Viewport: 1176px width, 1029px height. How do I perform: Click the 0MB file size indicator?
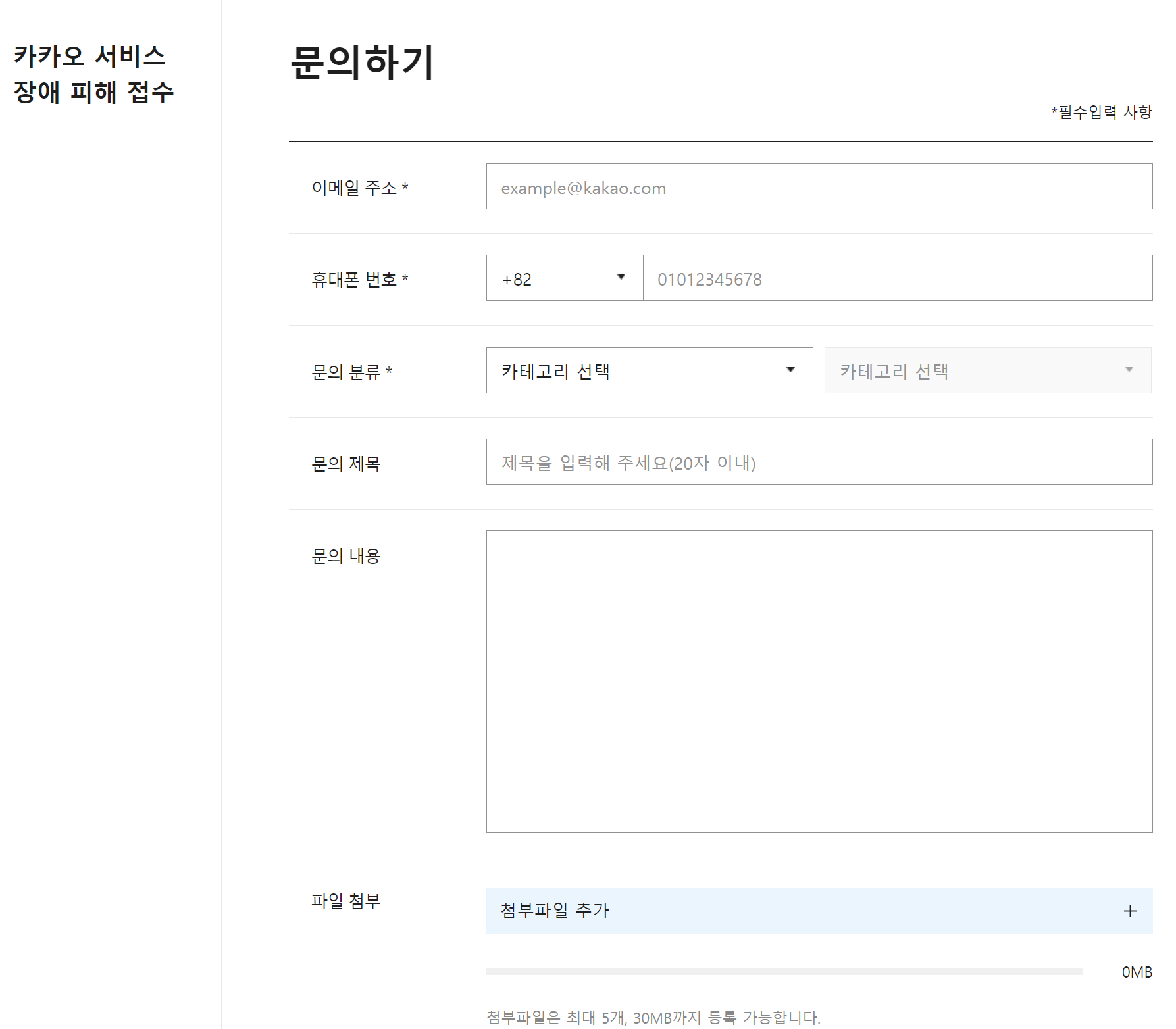pos(1137,972)
